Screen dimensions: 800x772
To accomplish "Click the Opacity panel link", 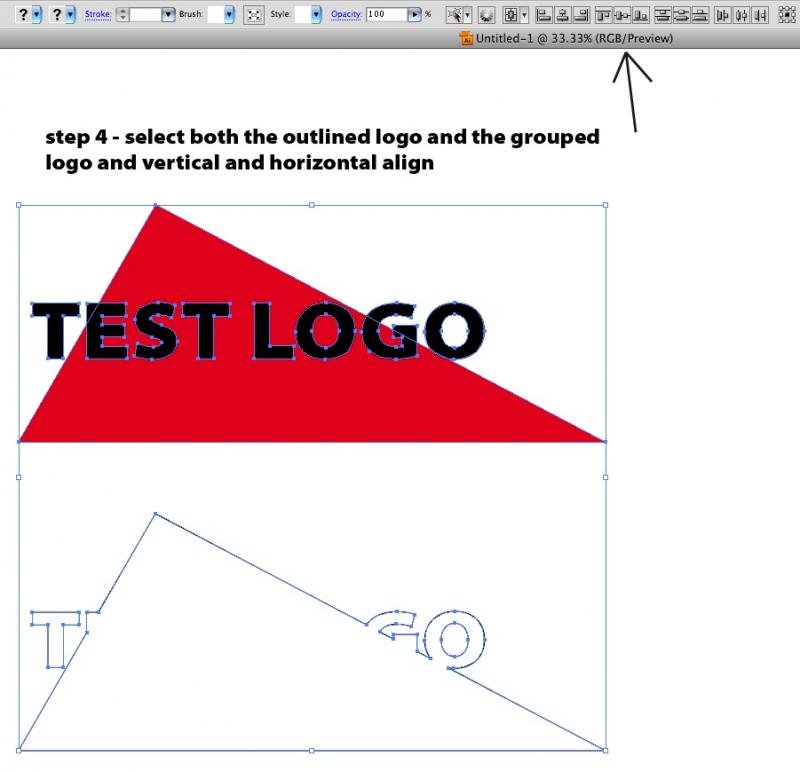I will point(346,14).
